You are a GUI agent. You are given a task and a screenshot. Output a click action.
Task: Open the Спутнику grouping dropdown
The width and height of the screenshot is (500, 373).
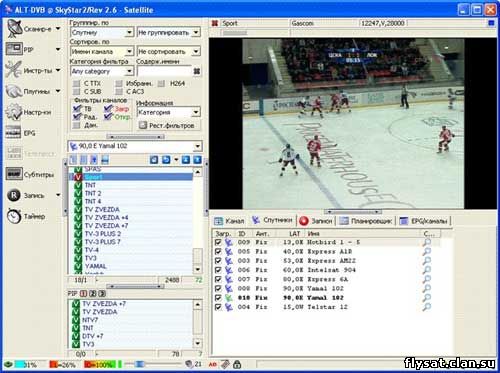tap(129, 32)
